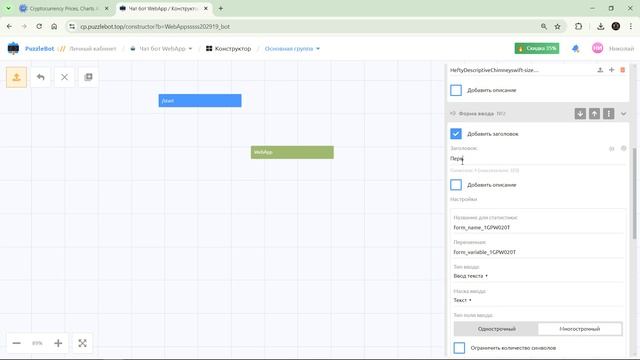The width and height of the screenshot is (640, 360).
Task: Click the PuzzleBot brand link
Action: 40,49
